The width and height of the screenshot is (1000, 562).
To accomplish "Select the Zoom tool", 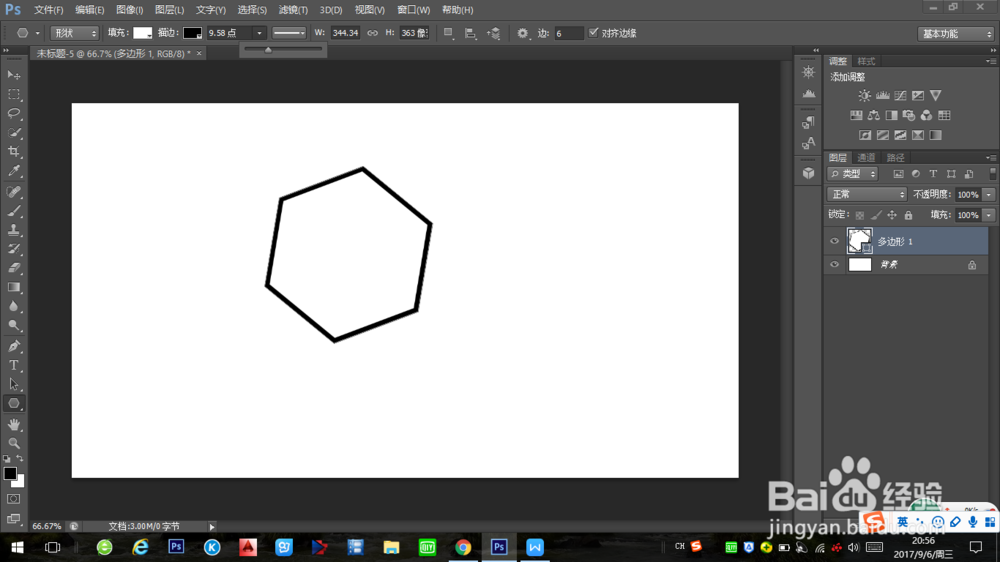I will click(x=14, y=443).
